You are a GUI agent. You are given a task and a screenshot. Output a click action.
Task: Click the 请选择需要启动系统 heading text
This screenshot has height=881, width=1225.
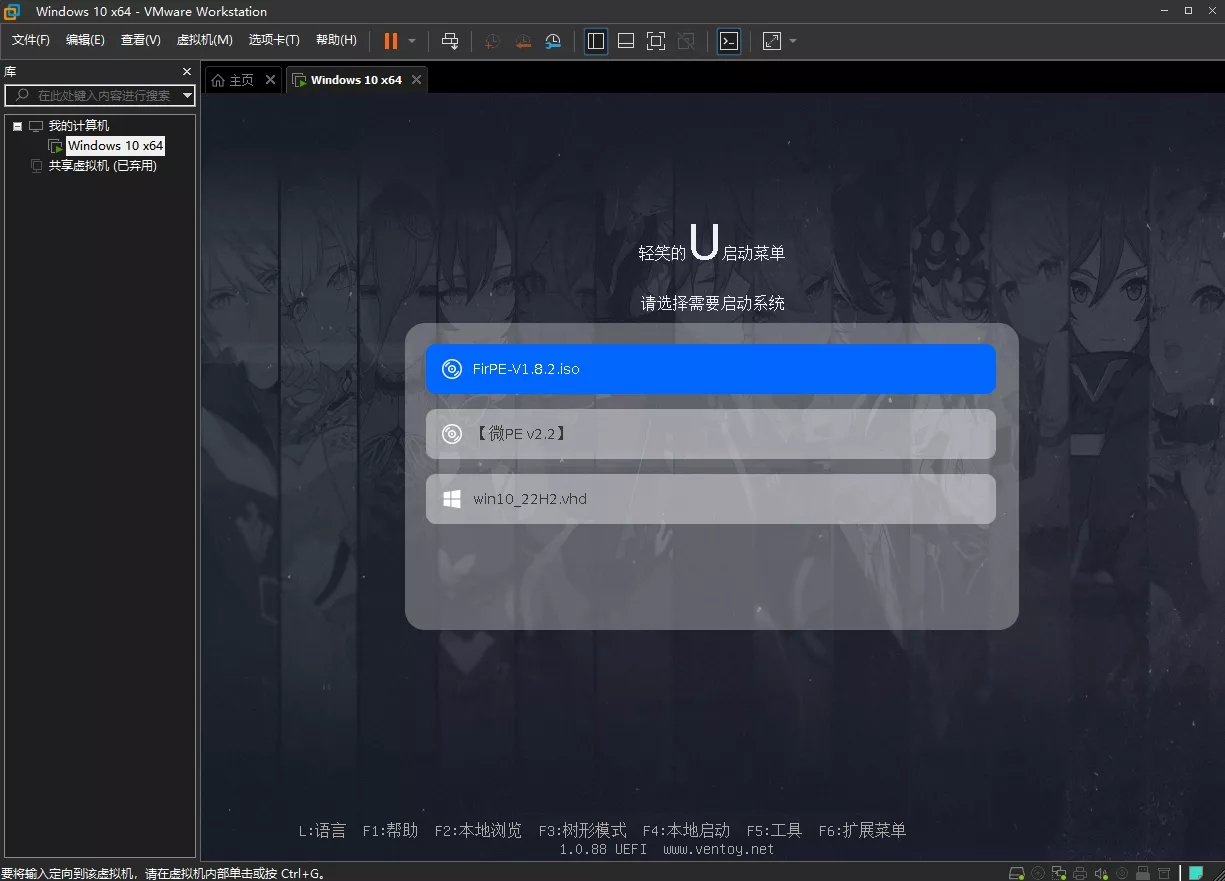tap(712, 303)
